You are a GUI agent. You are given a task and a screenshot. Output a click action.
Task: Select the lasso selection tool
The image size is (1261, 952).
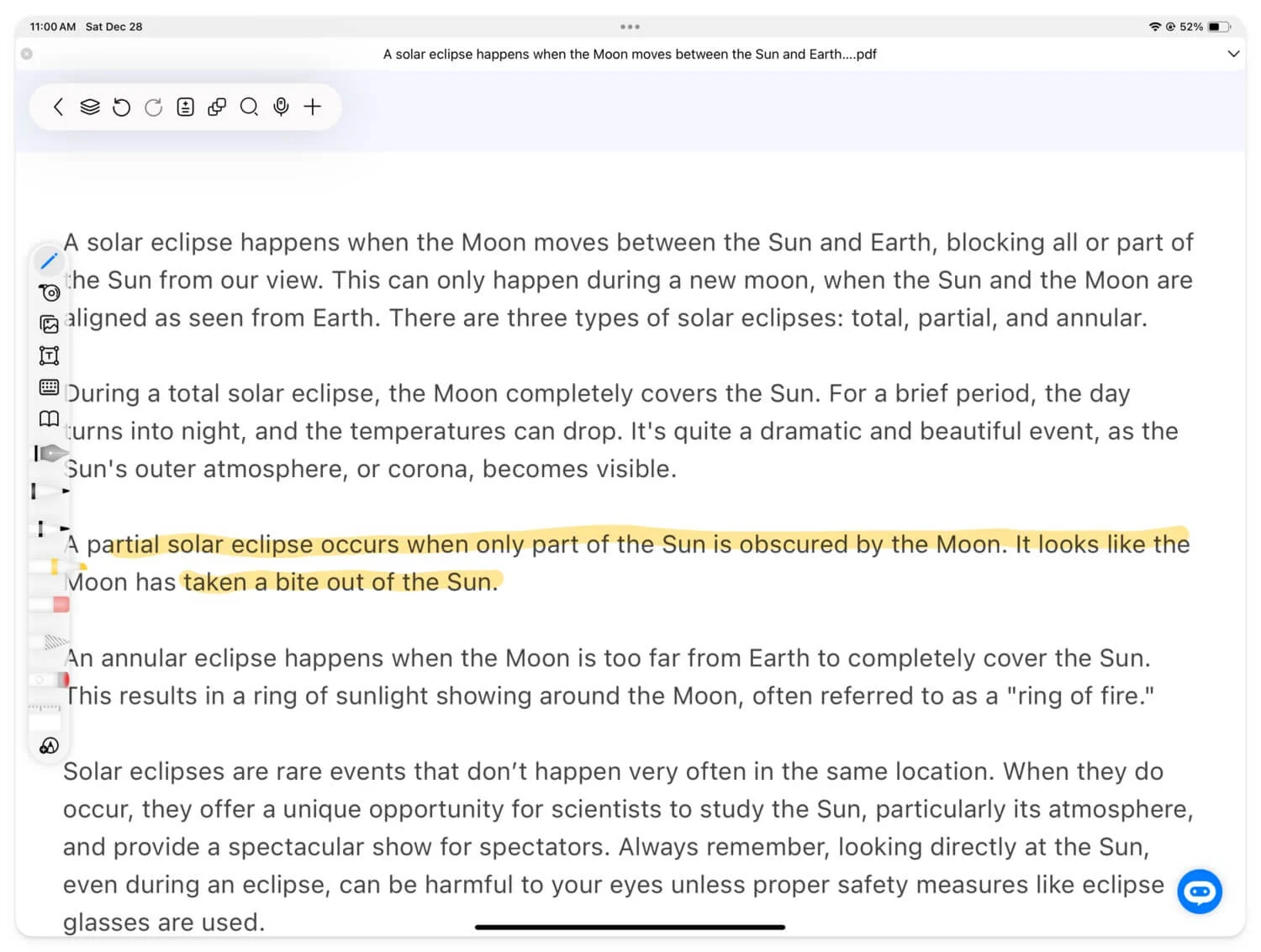point(50,292)
